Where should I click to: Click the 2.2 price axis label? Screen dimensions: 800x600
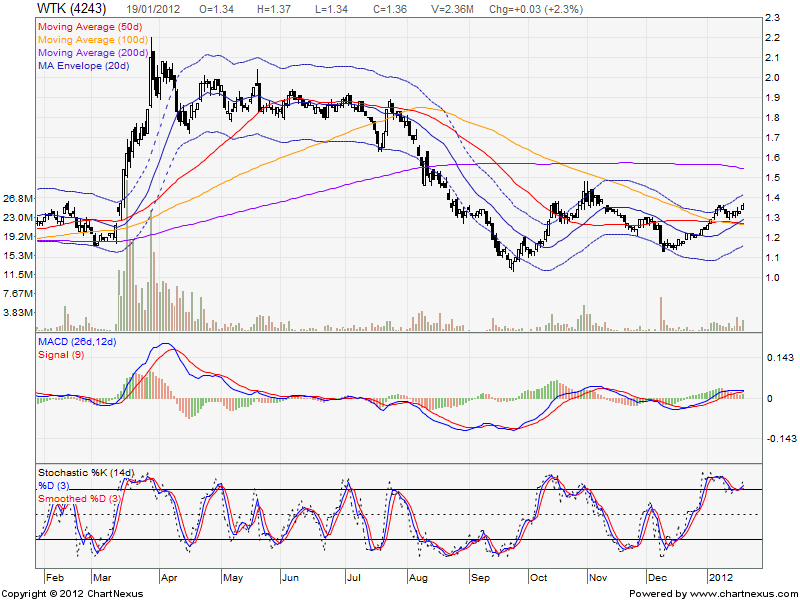pos(772,38)
